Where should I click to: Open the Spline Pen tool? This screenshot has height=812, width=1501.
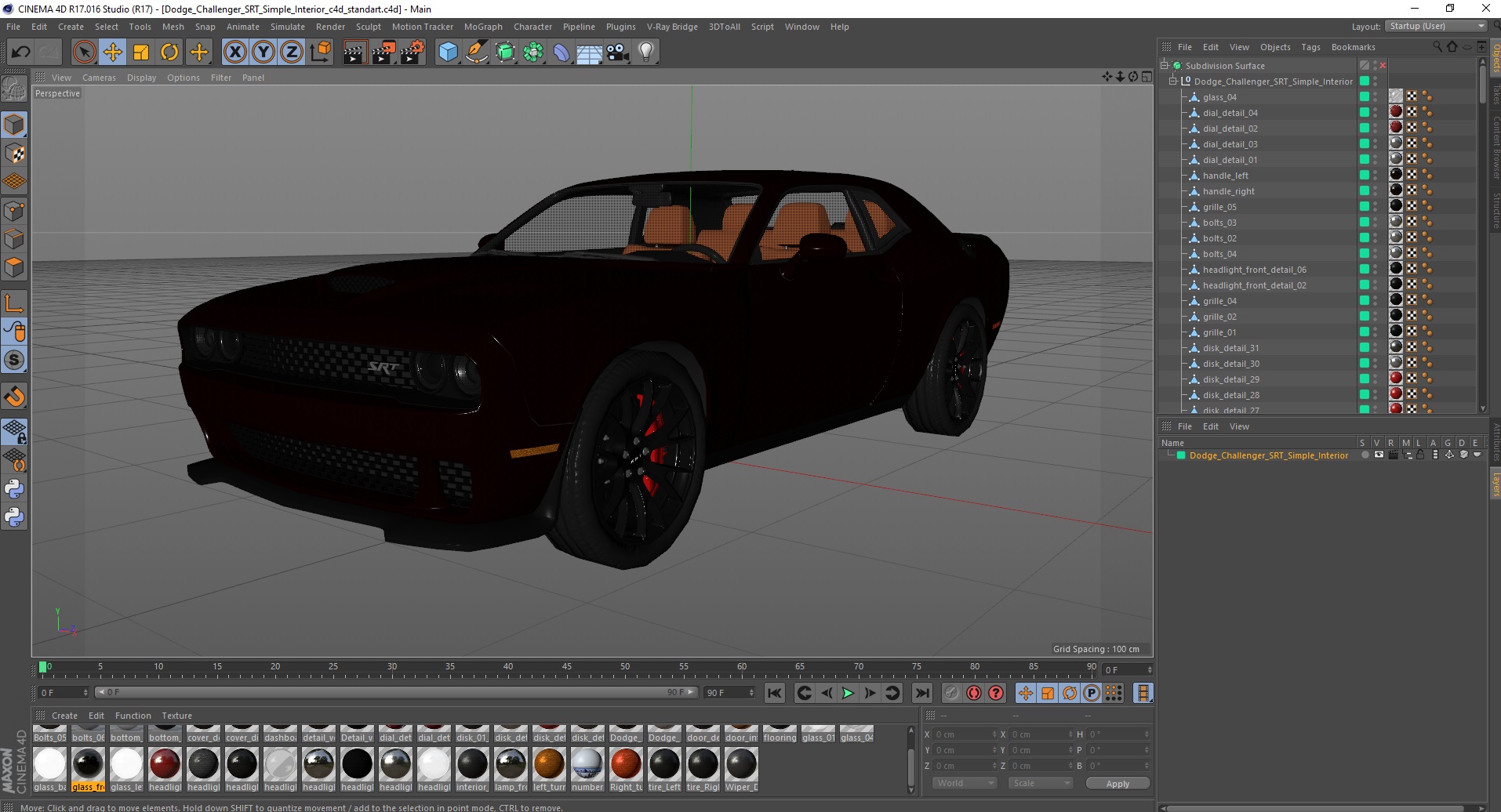pyautogui.click(x=477, y=53)
